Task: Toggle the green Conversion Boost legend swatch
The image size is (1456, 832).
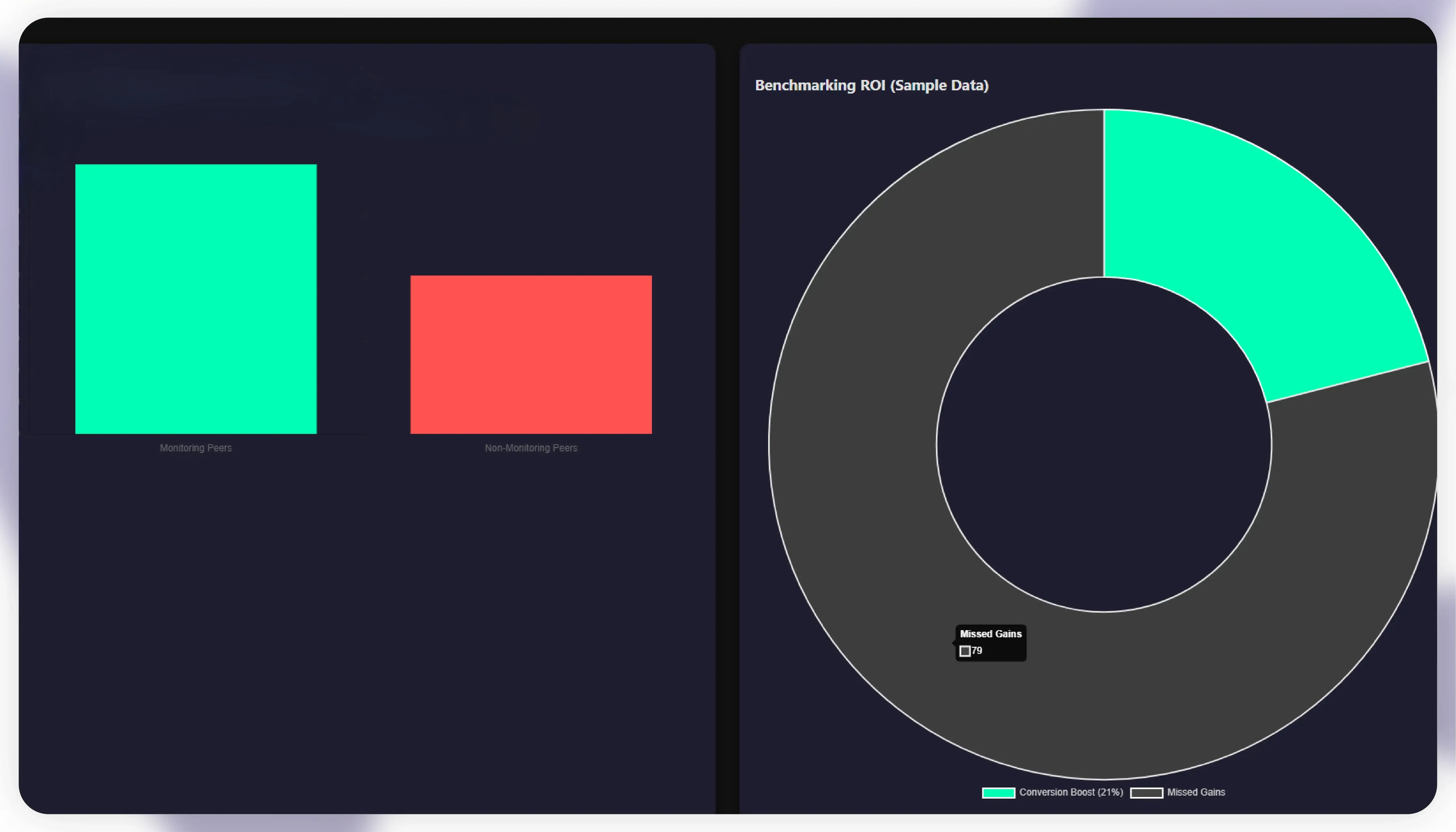Action: 998,793
